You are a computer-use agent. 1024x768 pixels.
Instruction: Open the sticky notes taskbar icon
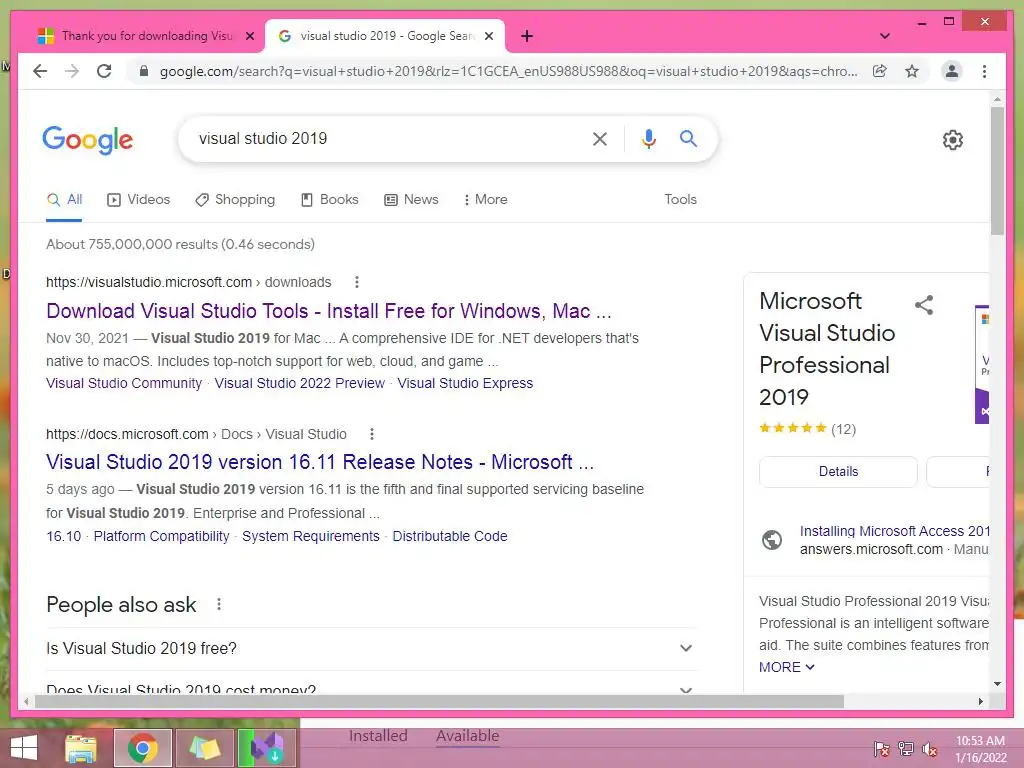click(205, 748)
